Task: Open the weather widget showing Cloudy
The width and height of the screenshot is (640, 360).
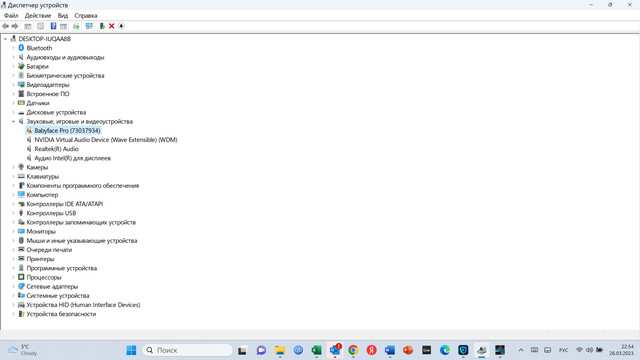Action: pos(23,350)
